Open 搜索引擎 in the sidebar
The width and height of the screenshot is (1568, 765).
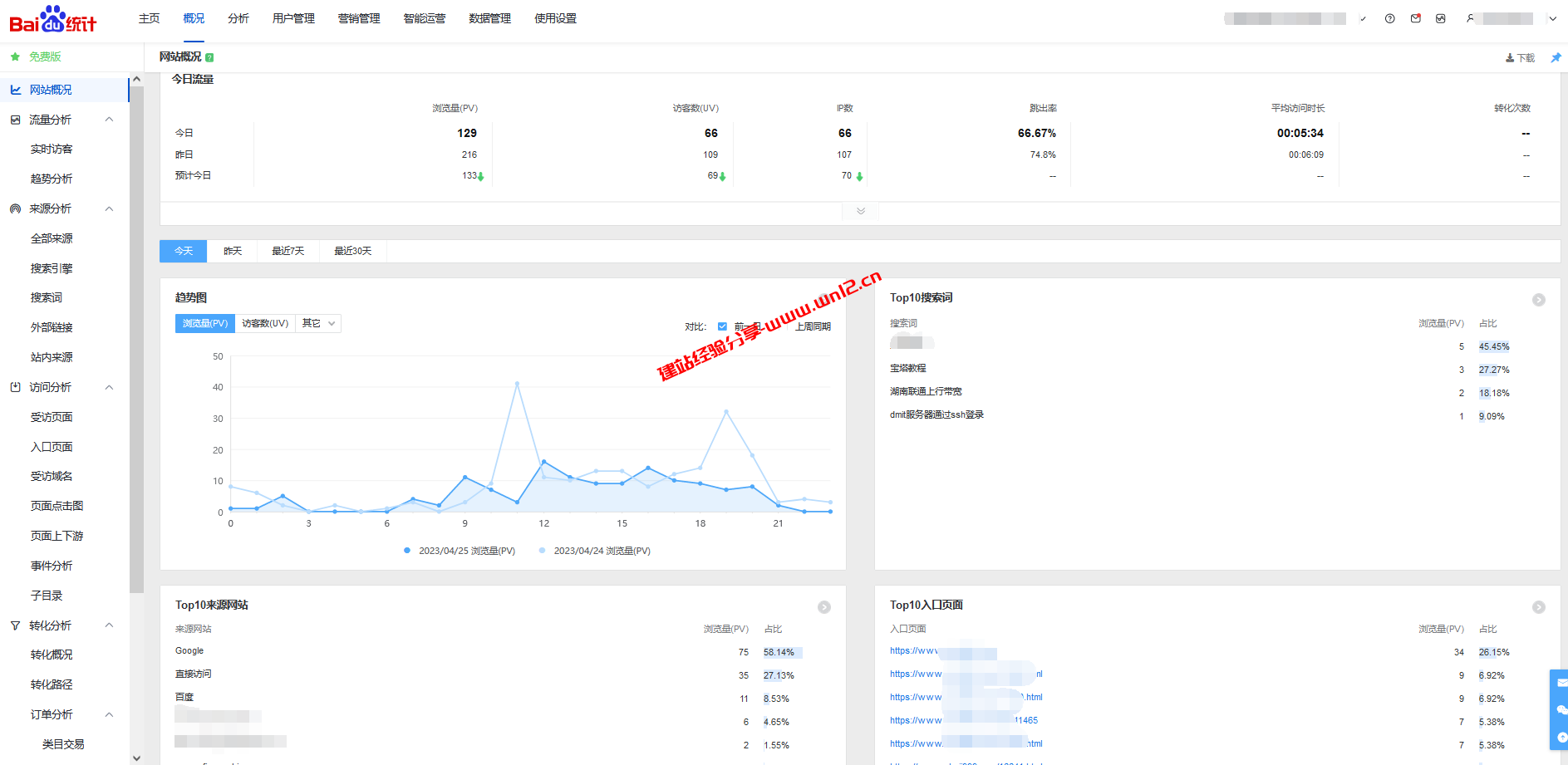(52, 268)
